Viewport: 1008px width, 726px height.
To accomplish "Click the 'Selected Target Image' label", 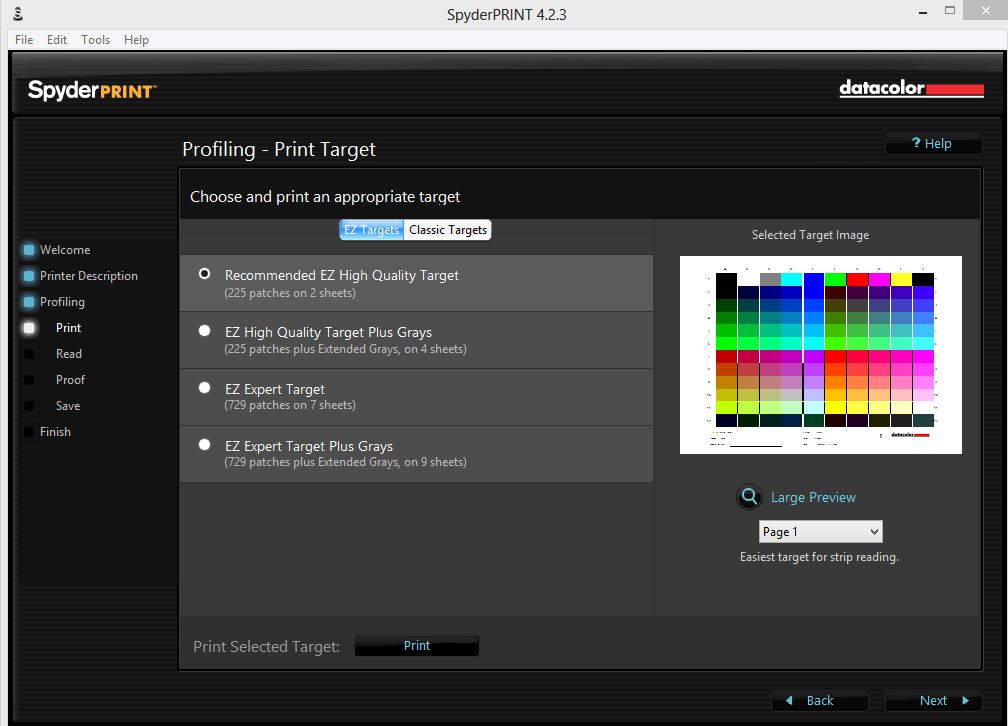I will coord(811,235).
